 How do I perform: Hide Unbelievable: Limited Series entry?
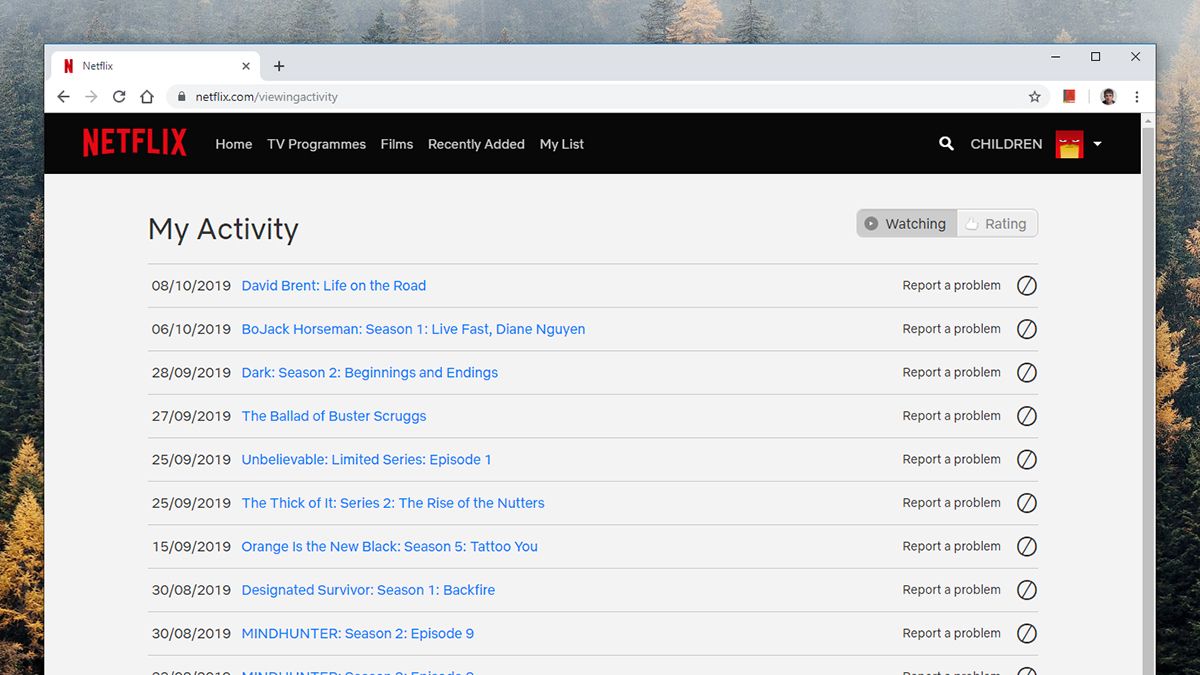tap(1027, 460)
